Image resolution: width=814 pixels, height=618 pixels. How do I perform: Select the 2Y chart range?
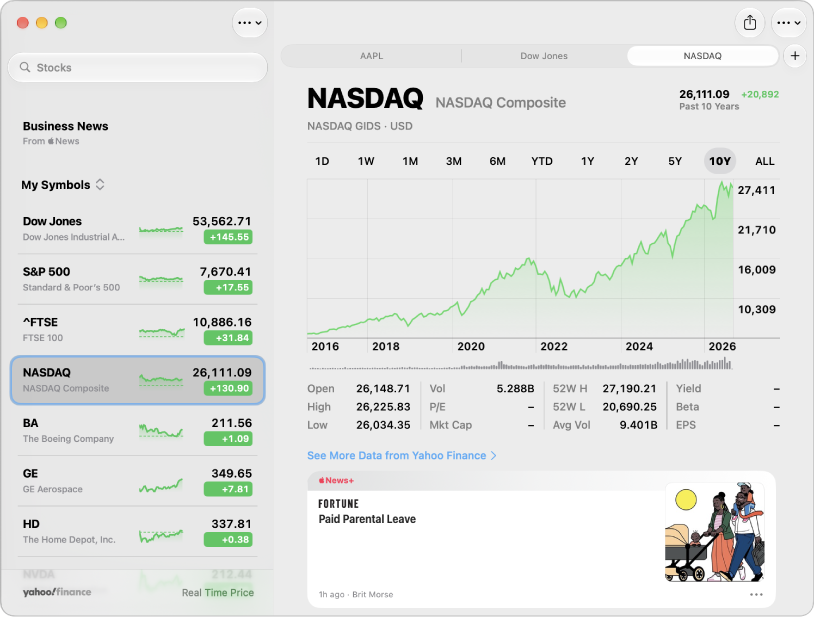click(631, 161)
